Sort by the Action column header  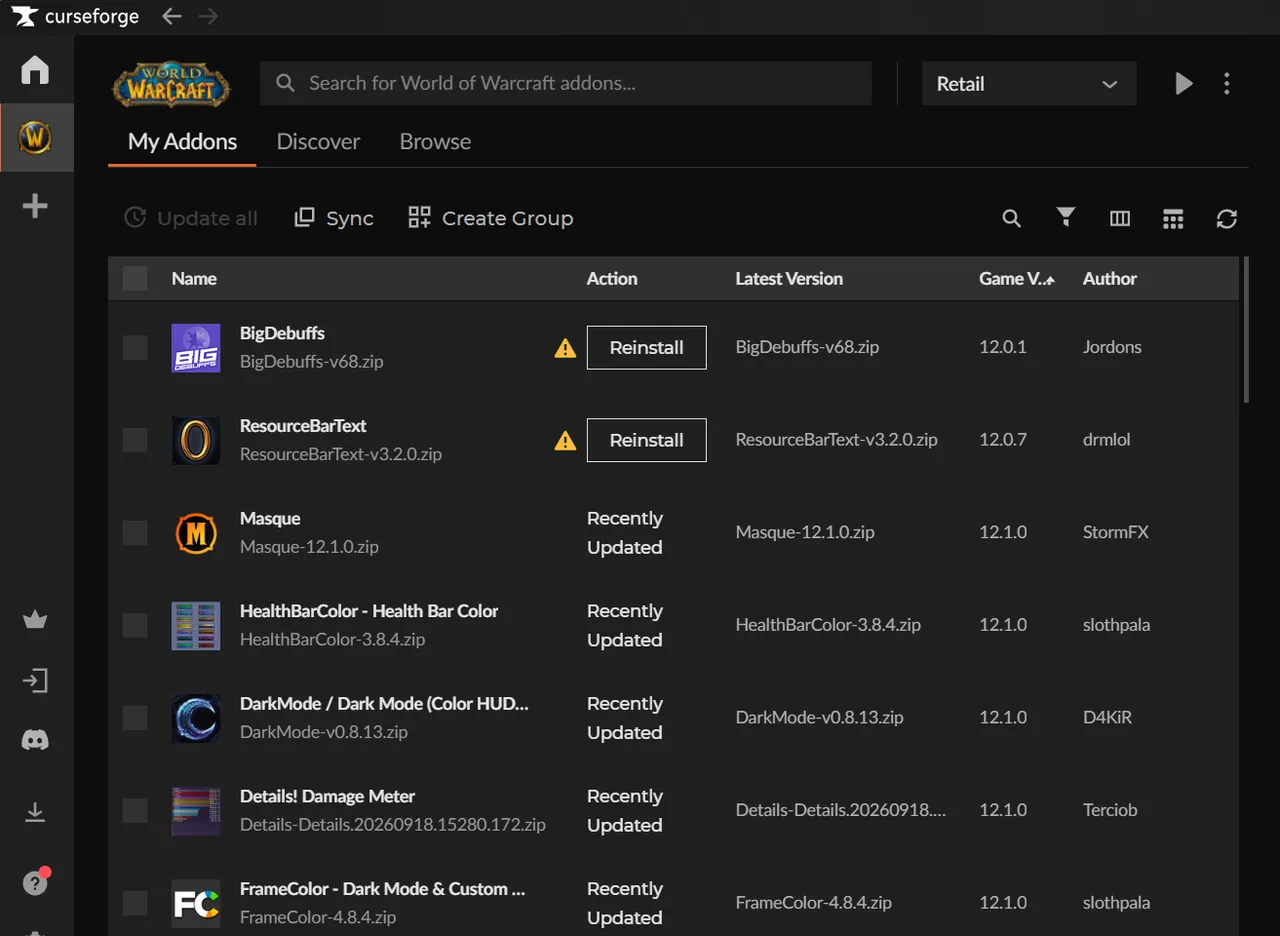[612, 279]
